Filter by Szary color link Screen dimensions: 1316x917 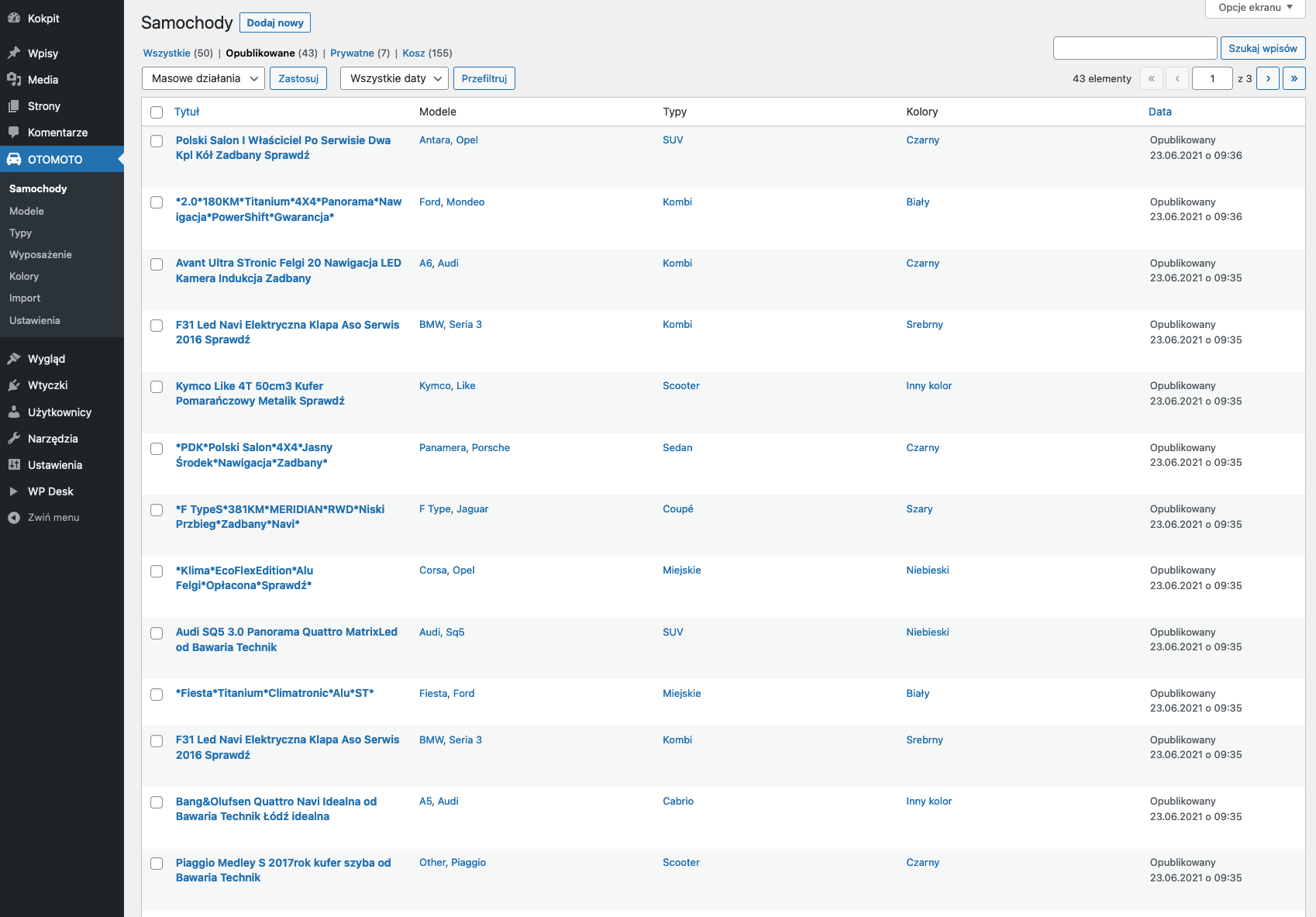919,508
